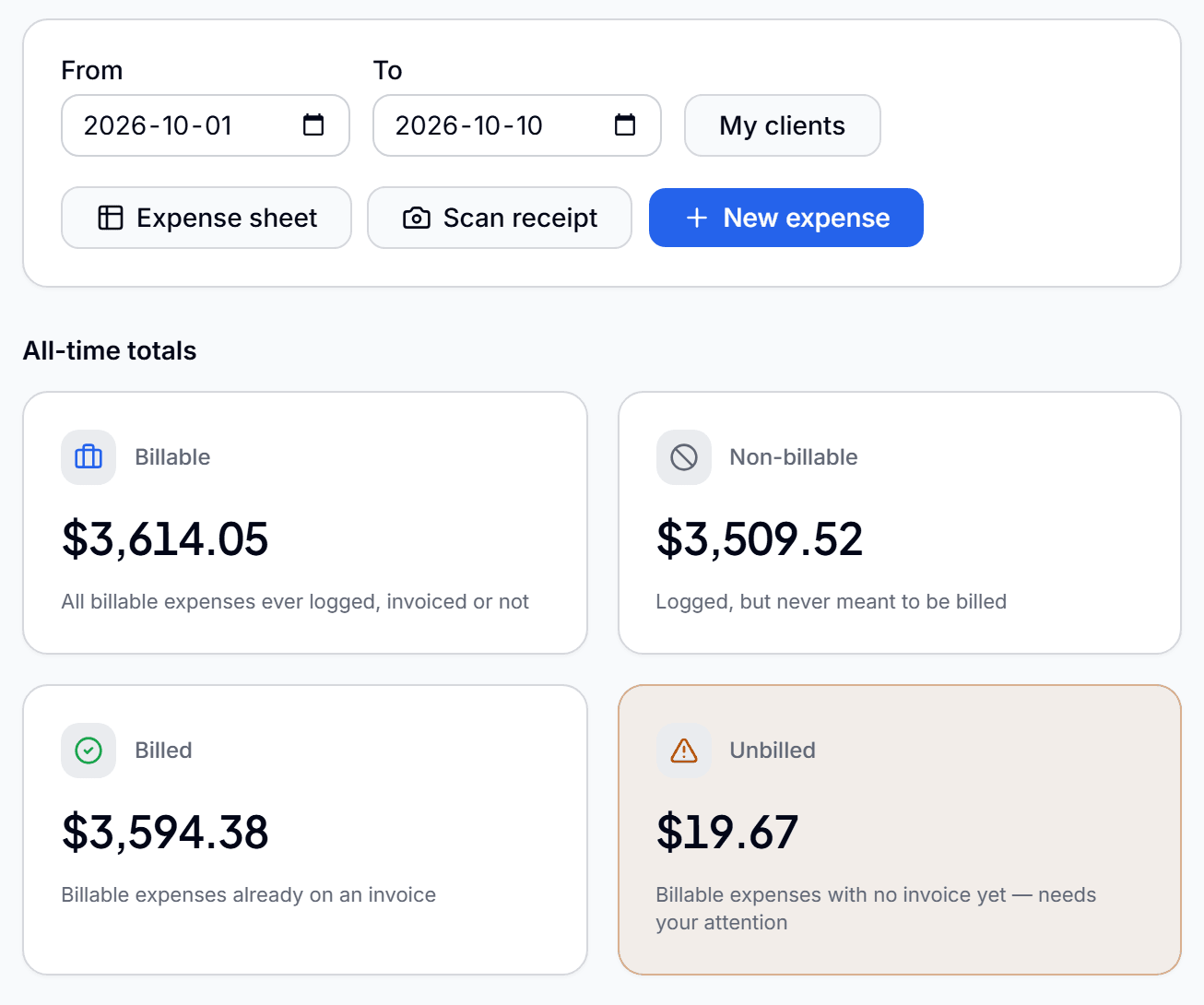Select the Unbilled total $19.67
Image resolution: width=1204 pixels, height=1005 pixels.
727,833
